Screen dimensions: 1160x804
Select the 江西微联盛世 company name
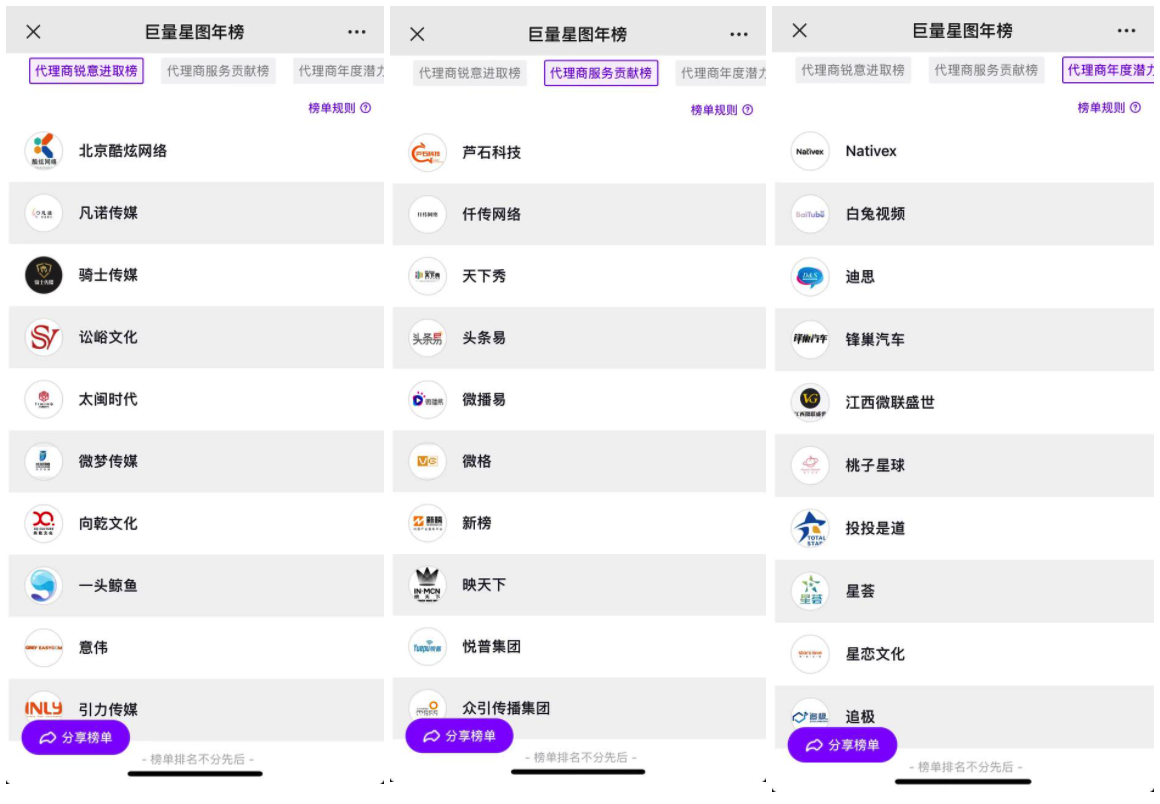(x=890, y=402)
